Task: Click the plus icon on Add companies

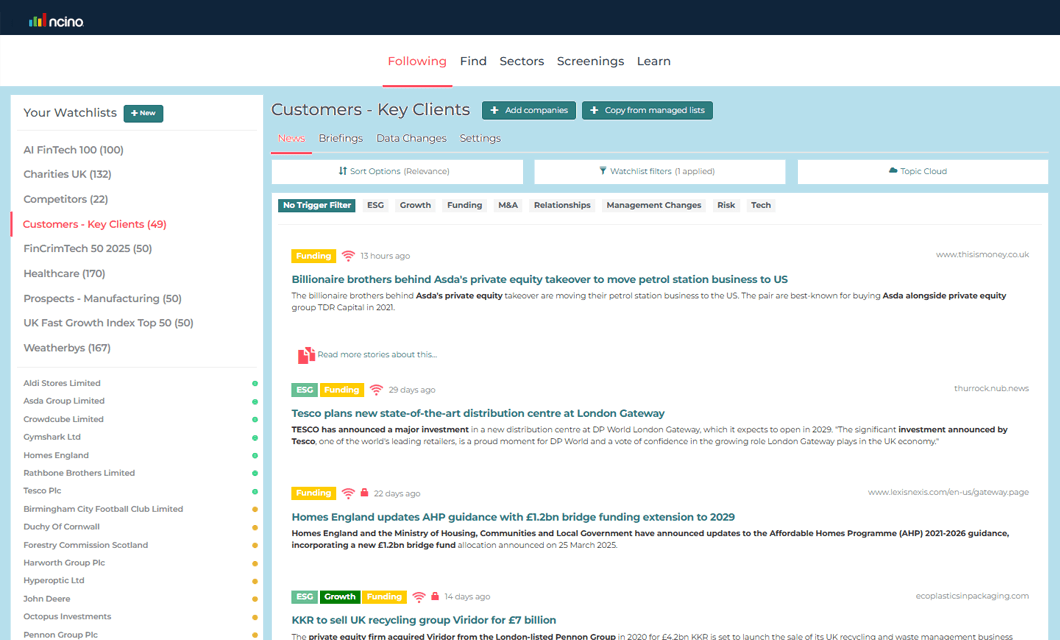Action: click(495, 110)
